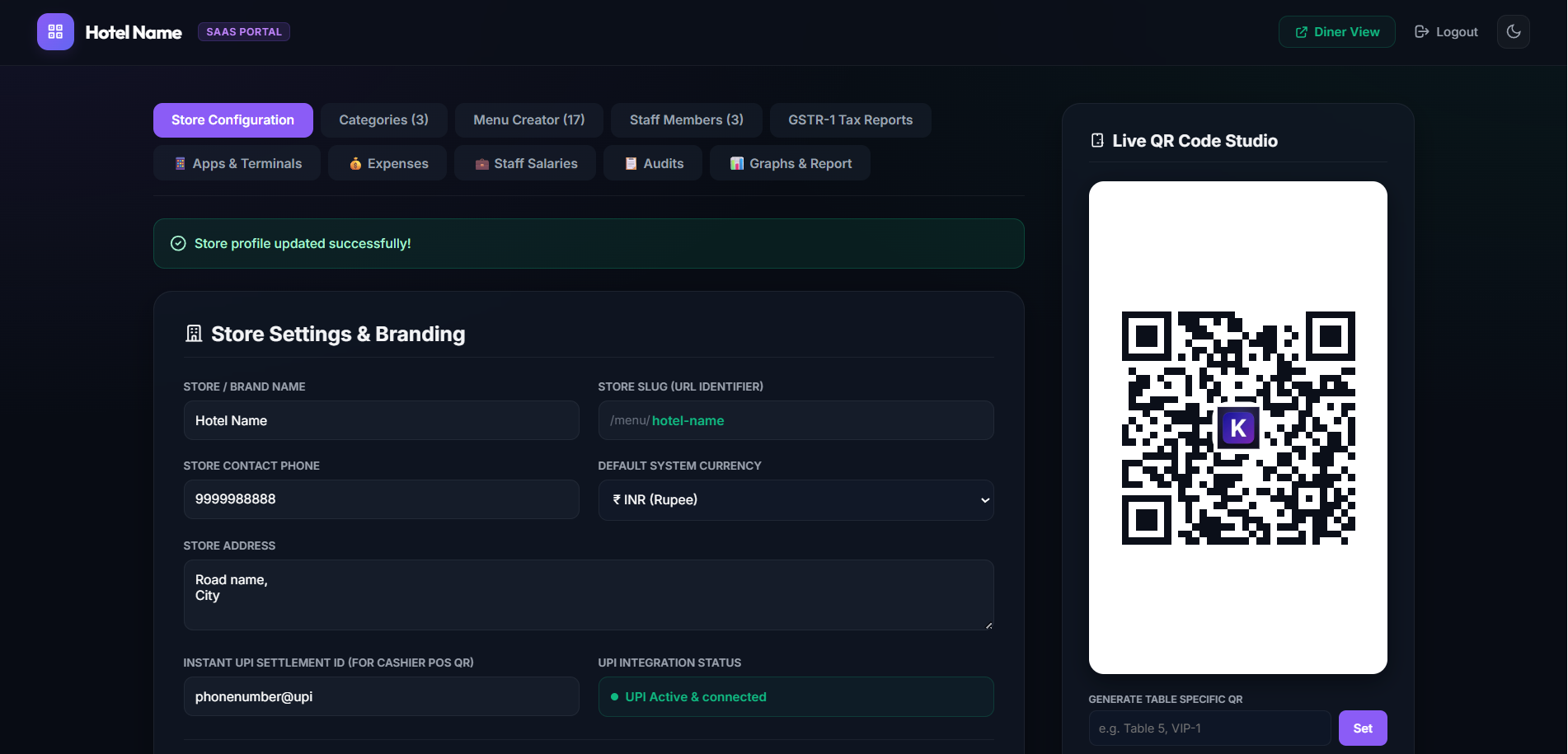1568x754 pixels.
Task: Click the QR code image
Action: pos(1238,428)
